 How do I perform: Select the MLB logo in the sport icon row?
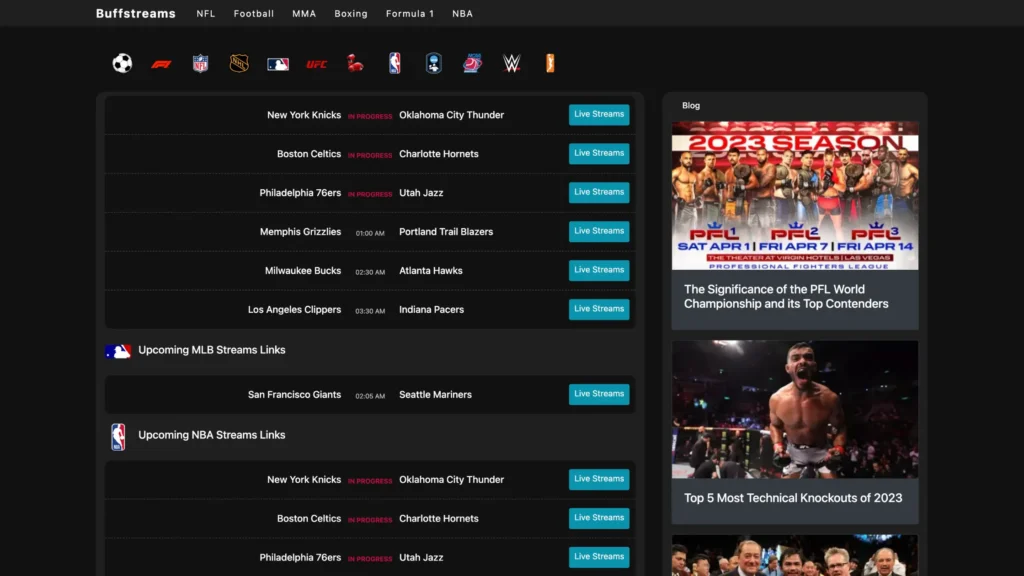278,64
